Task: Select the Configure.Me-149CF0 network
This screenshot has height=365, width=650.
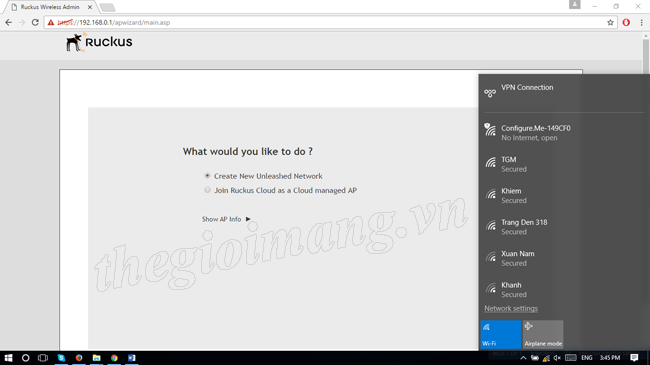Action: coord(564,133)
